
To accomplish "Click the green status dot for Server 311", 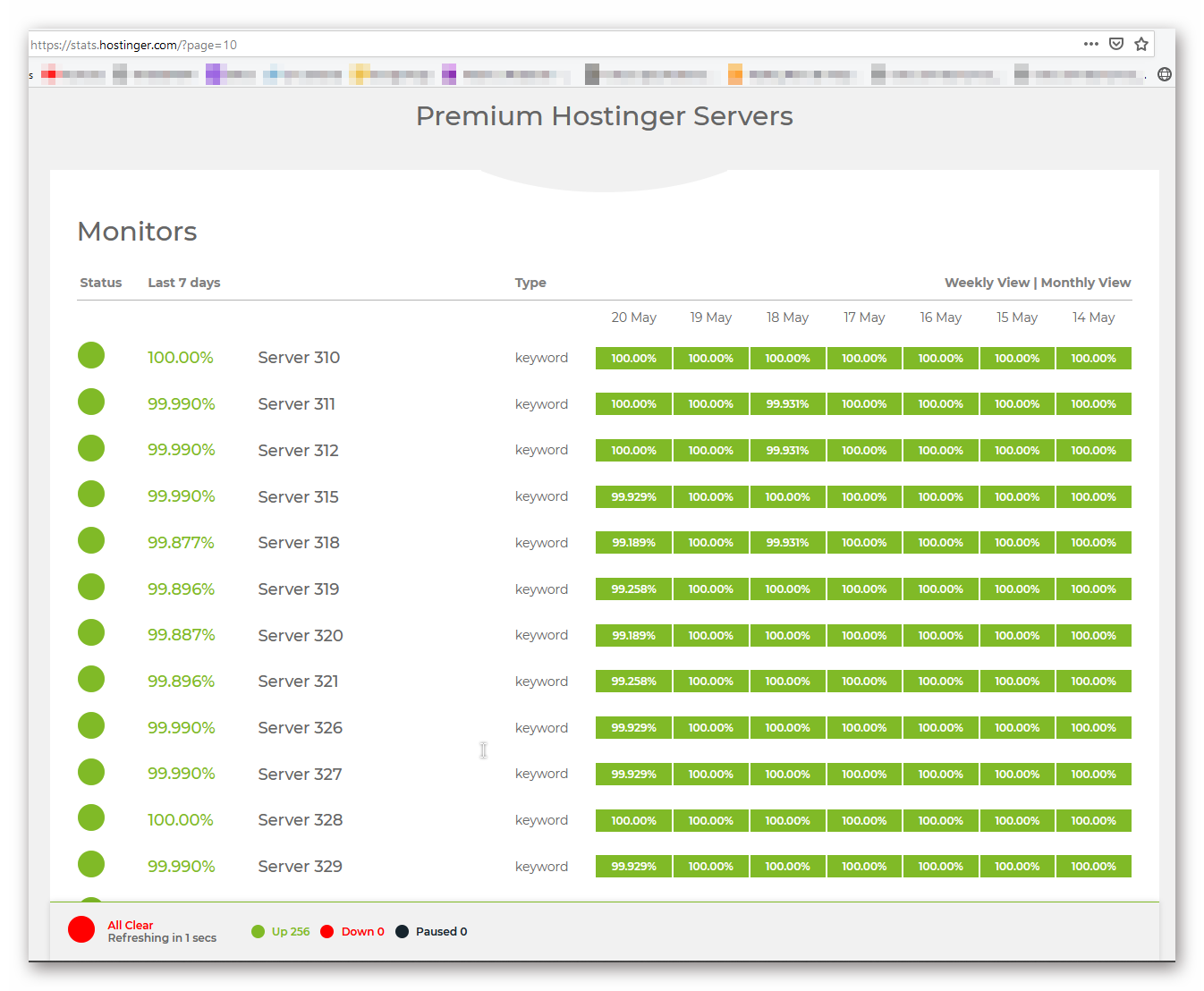I will [91, 402].
